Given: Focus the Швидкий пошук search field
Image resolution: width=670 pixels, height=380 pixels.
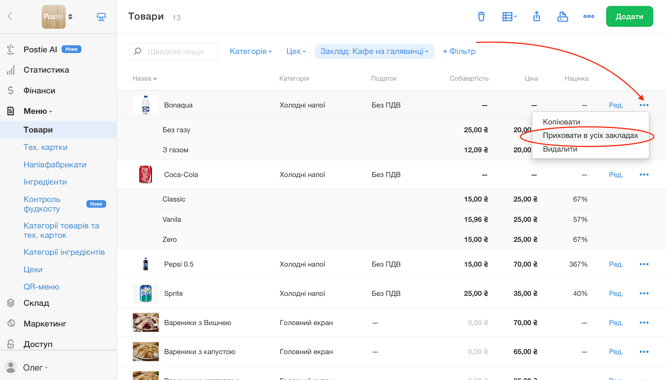Looking at the screenshot, I should 173,51.
